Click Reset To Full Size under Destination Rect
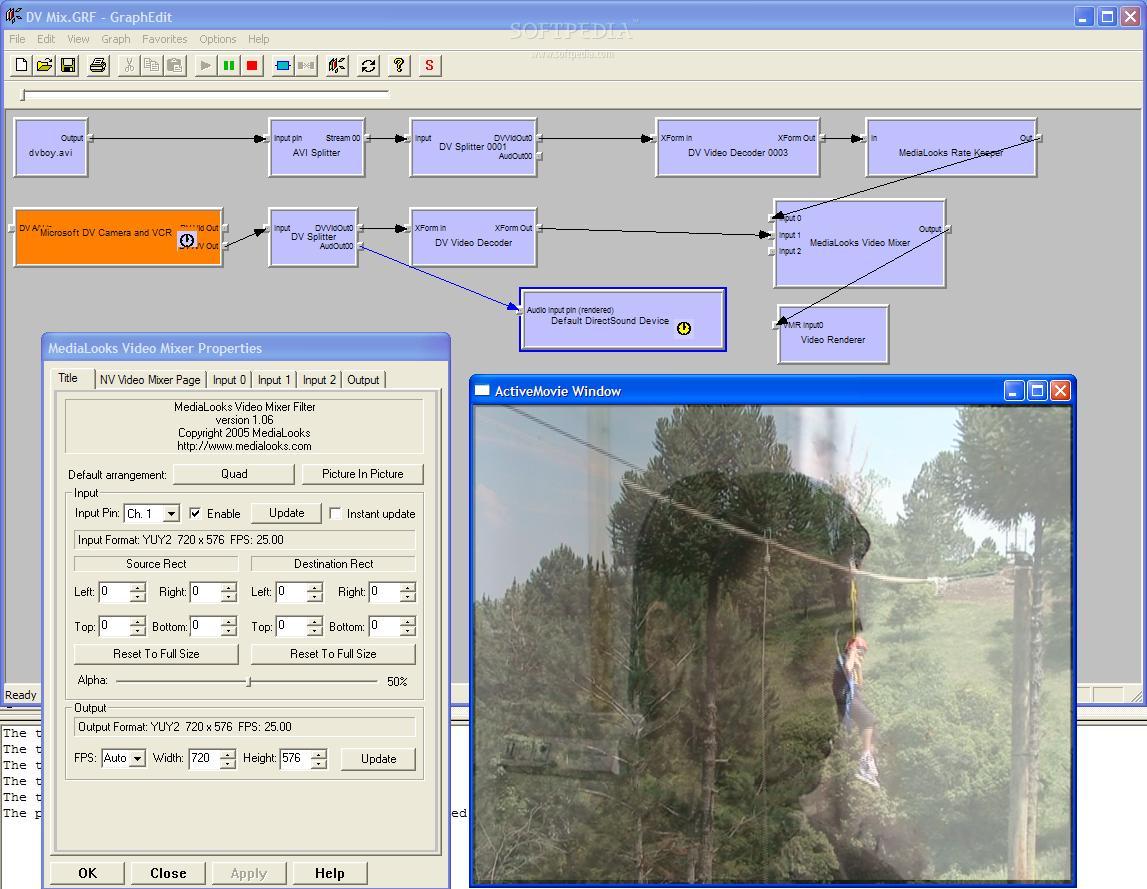1147x889 pixels. pos(334,654)
